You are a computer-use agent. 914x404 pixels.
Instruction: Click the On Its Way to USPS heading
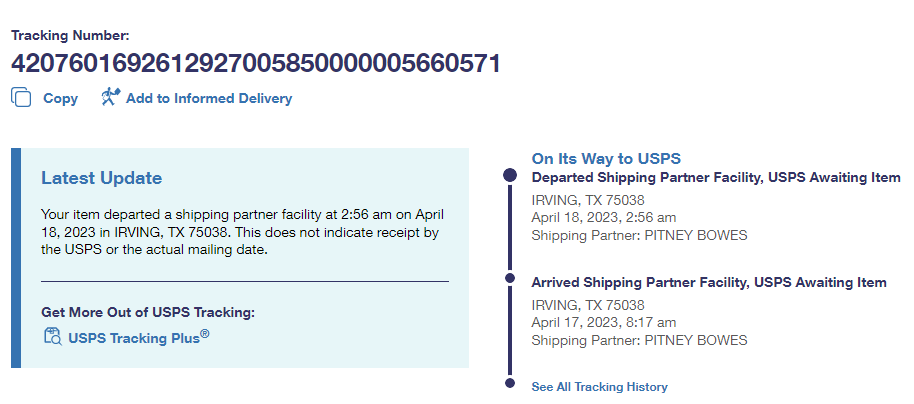[606, 159]
